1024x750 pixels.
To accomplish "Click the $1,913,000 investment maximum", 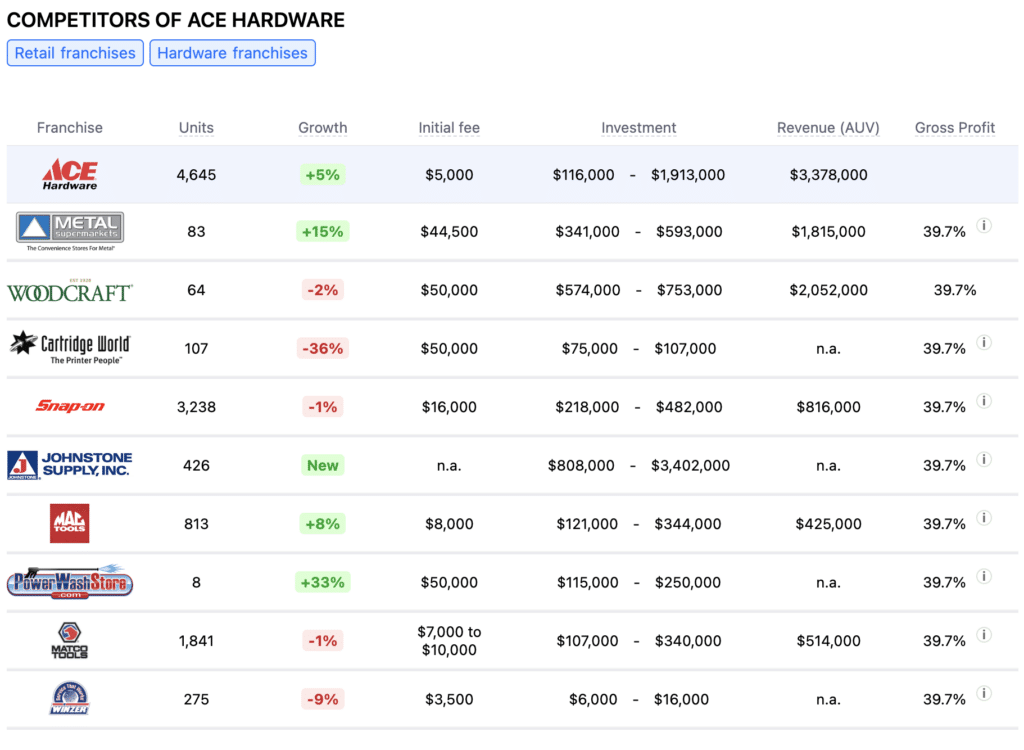I will pos(688,174).
